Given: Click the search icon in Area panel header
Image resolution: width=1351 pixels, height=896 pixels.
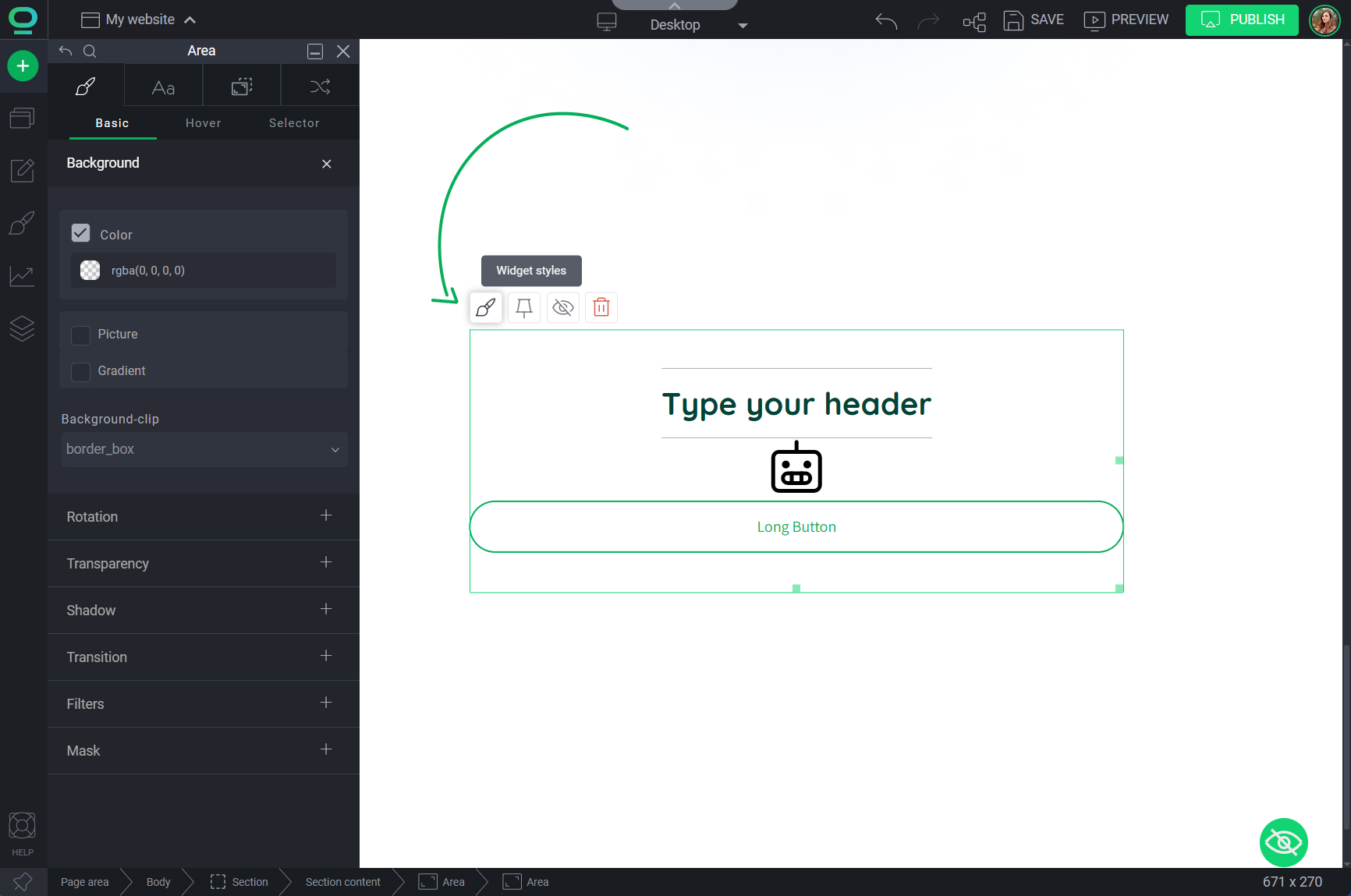Looking at the screenshot, I should pos(90,51).
